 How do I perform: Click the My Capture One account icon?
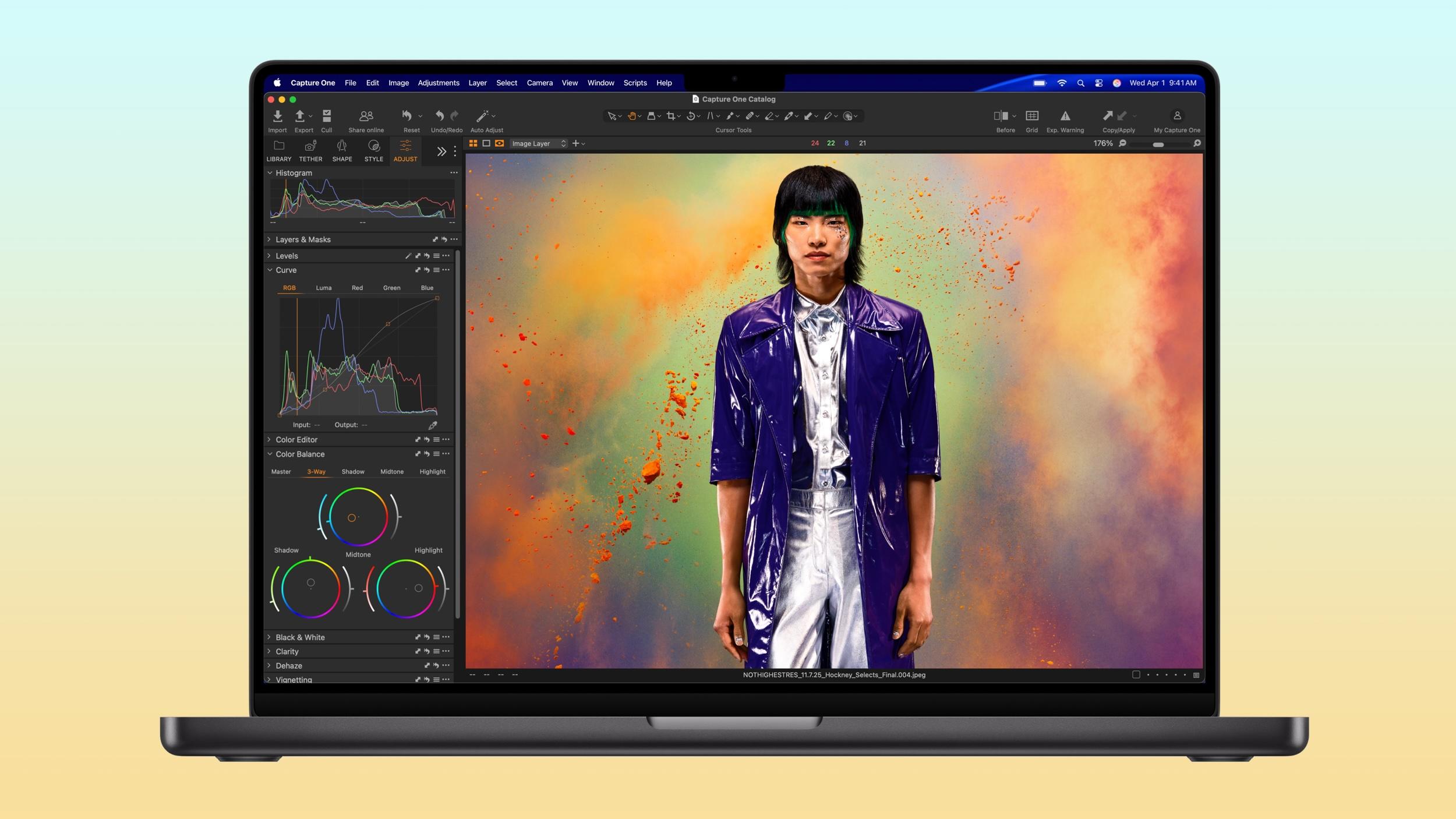tap(1177, 116)
